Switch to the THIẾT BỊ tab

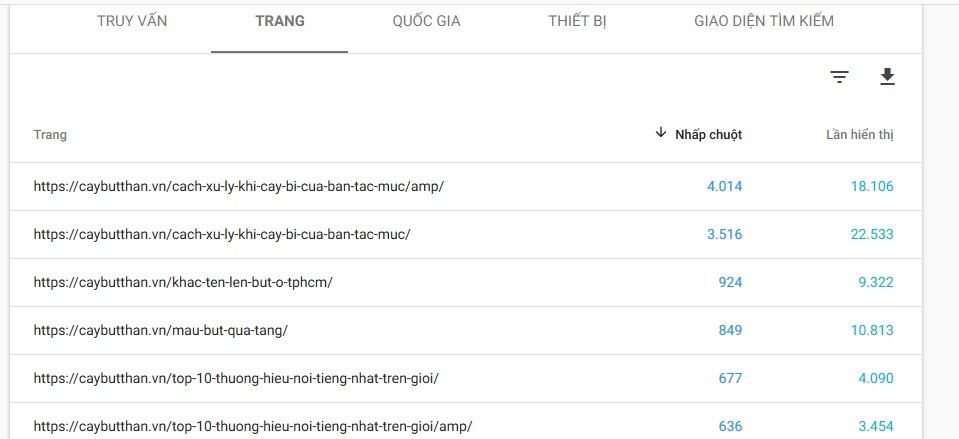[x=577, y=21]
